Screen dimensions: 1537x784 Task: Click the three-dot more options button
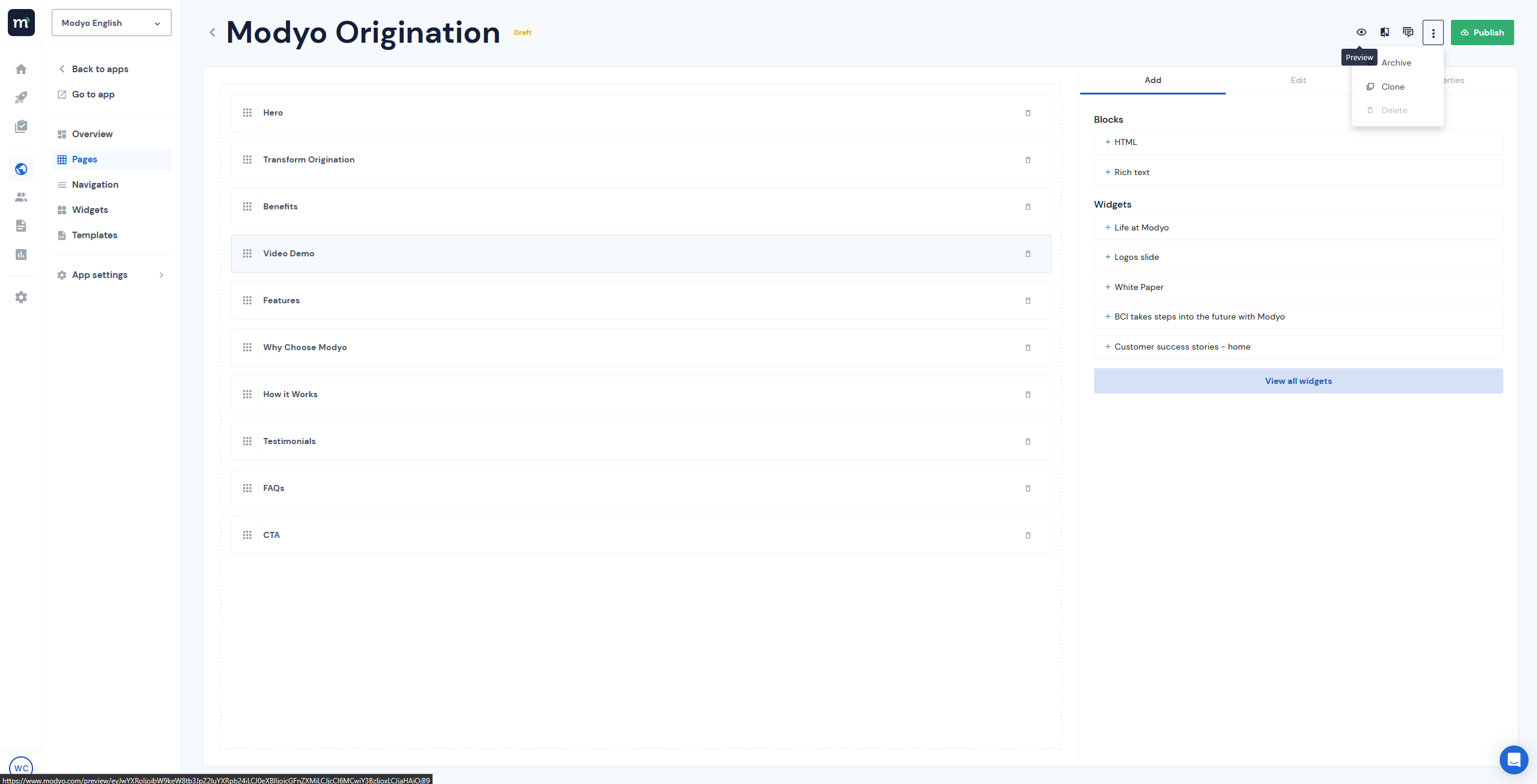tap(1433, 33)
